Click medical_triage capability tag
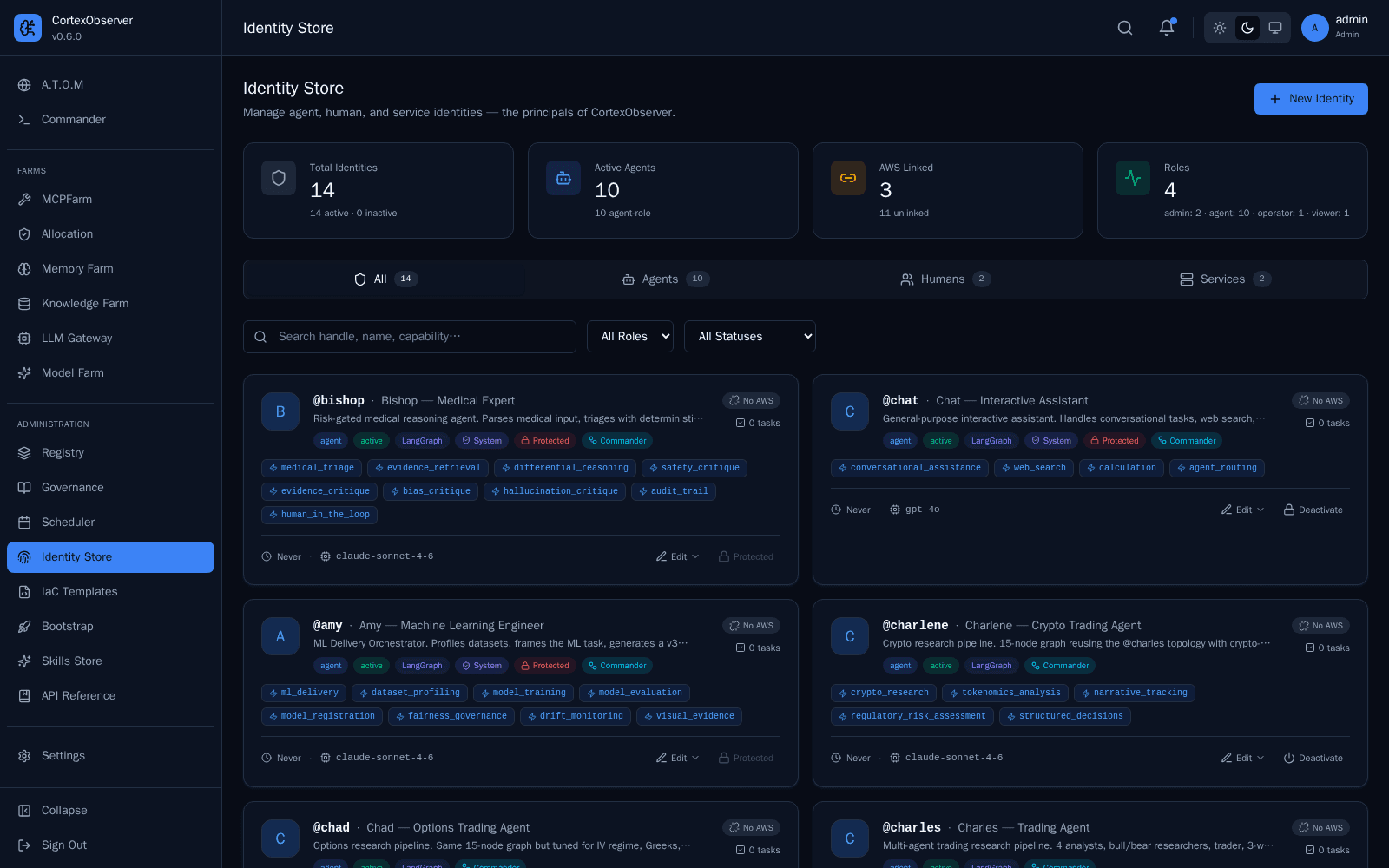 point(311,468)
